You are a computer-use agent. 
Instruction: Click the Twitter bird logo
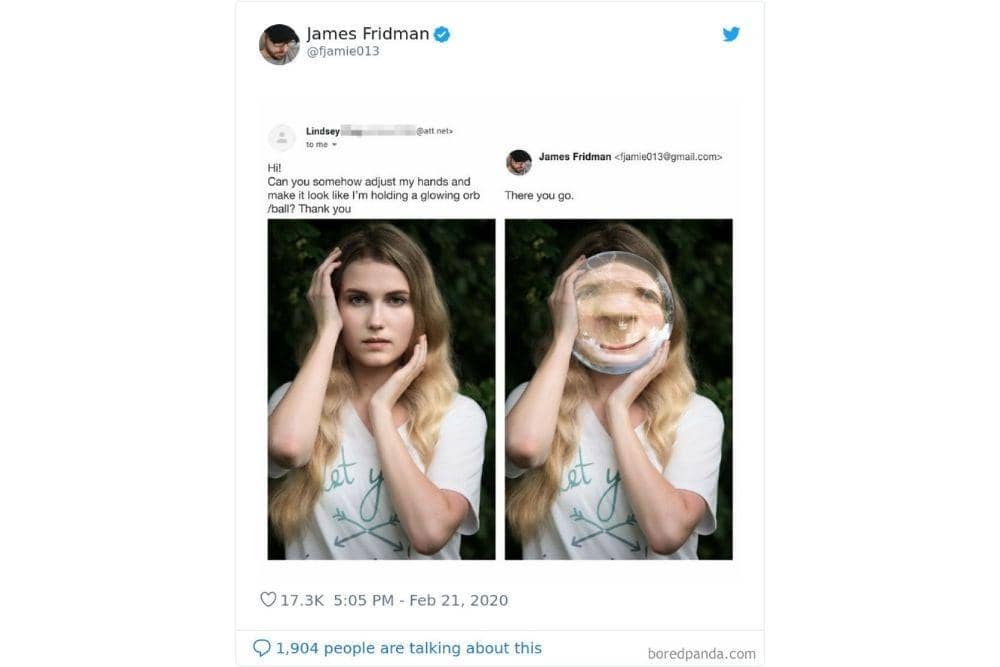731,34
